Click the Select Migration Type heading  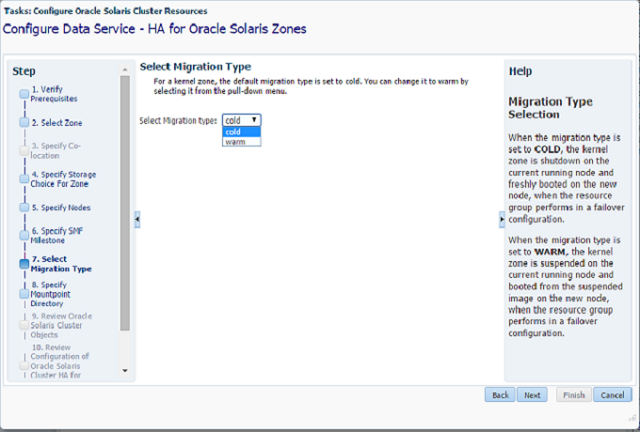point(195,67)
